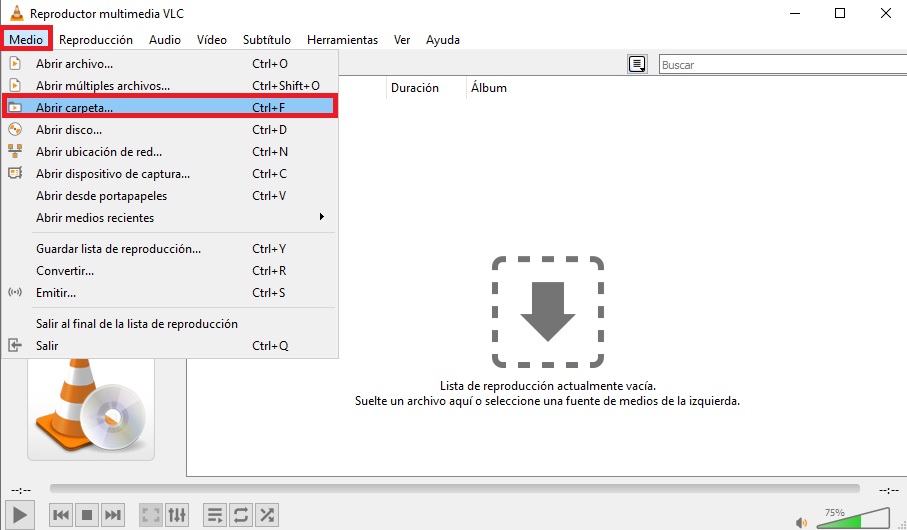Choose Guardar lista de reproducción...
Image resolution: width=907 pixels, height=530 pixels.
click(169, 249)
